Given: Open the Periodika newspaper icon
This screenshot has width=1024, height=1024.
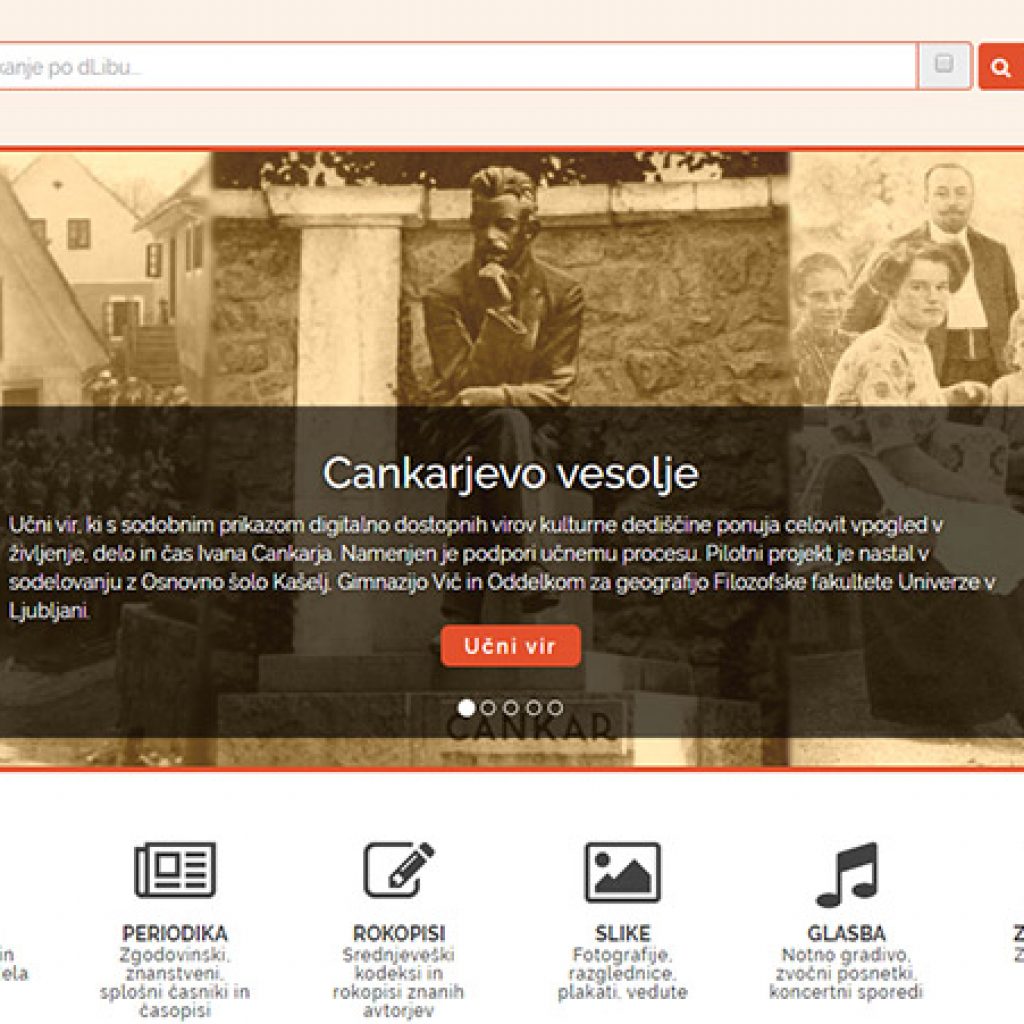Looking at the screenshot, I should pyautogui.click(x=175, y=870).
